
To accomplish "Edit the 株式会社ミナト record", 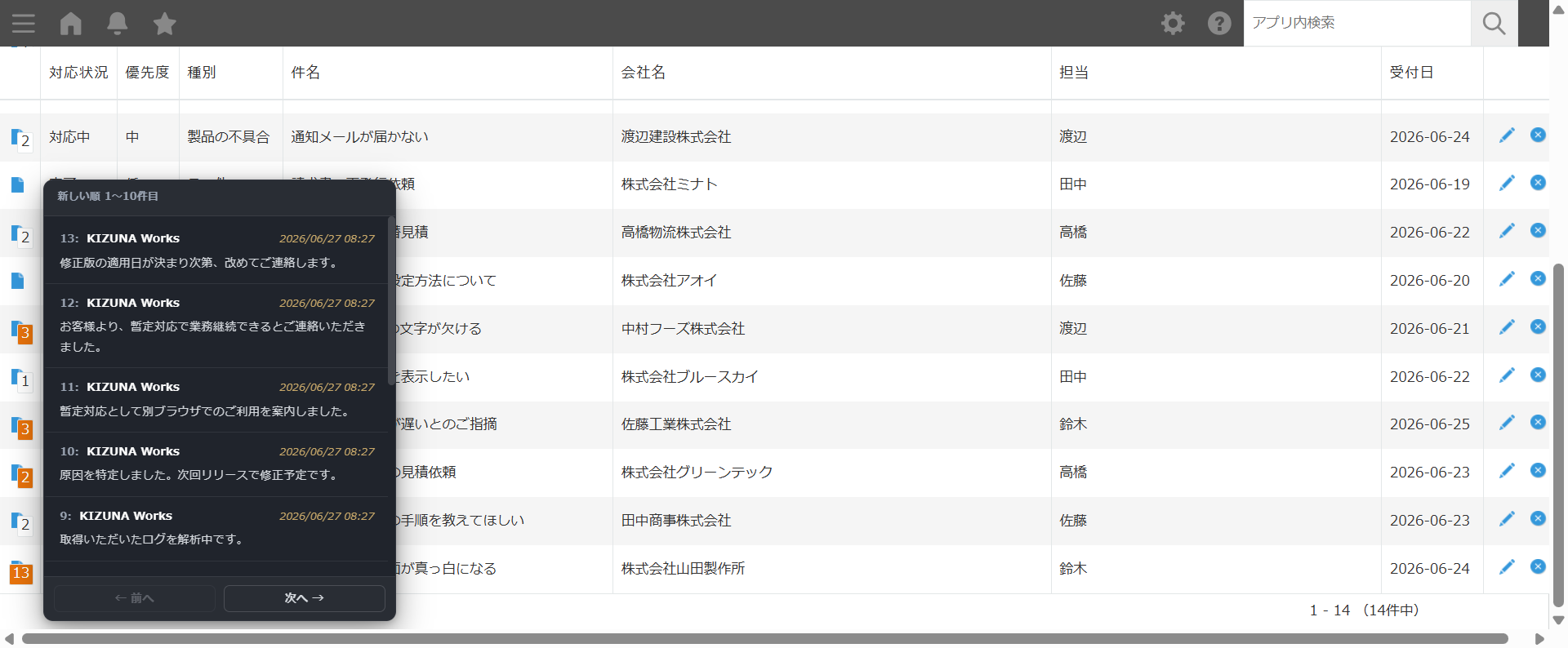I will [x=1507, y=183].
